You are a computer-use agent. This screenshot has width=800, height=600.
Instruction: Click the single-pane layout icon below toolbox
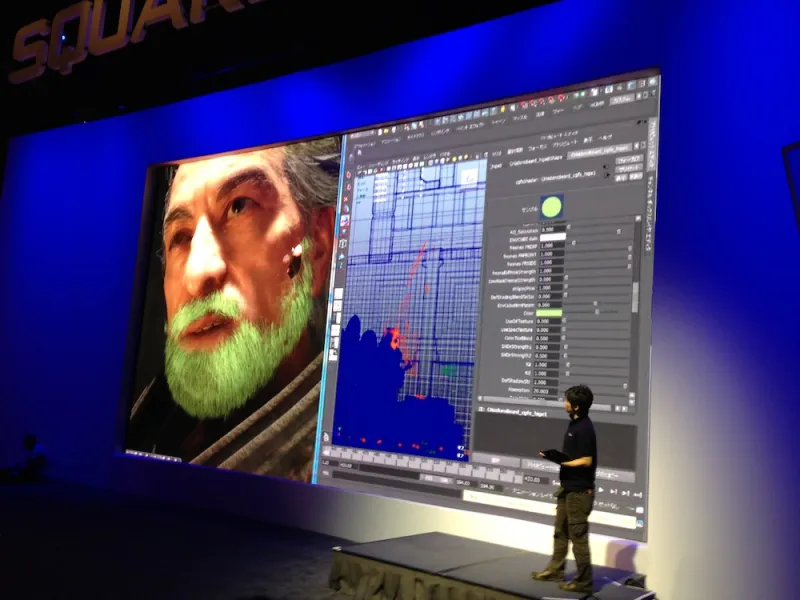pyautogui.click(x=338, y=292)
